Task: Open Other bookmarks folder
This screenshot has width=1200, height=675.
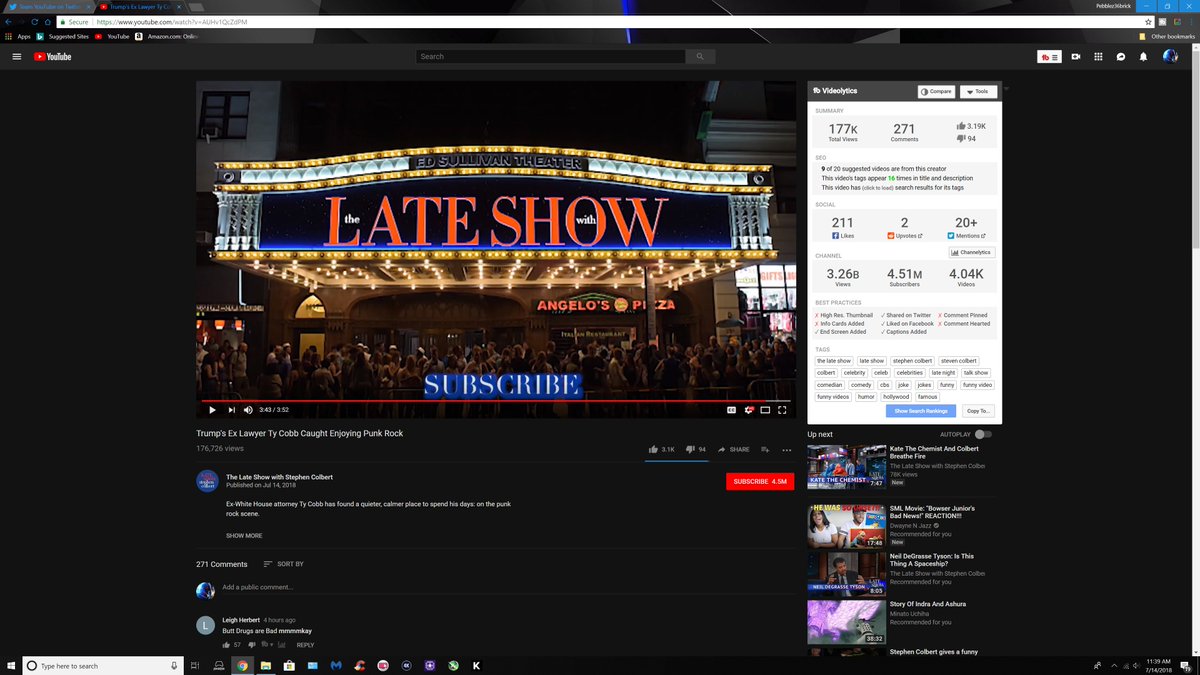Action: pyautogui.click(x=1167, y=36)
